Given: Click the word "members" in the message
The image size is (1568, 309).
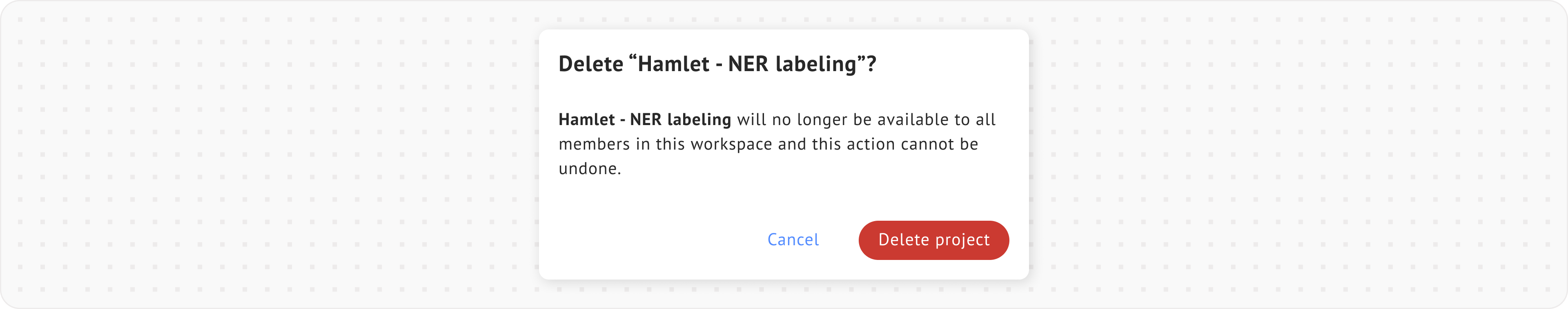Looking at the screenshot, I should click(593, 144).
